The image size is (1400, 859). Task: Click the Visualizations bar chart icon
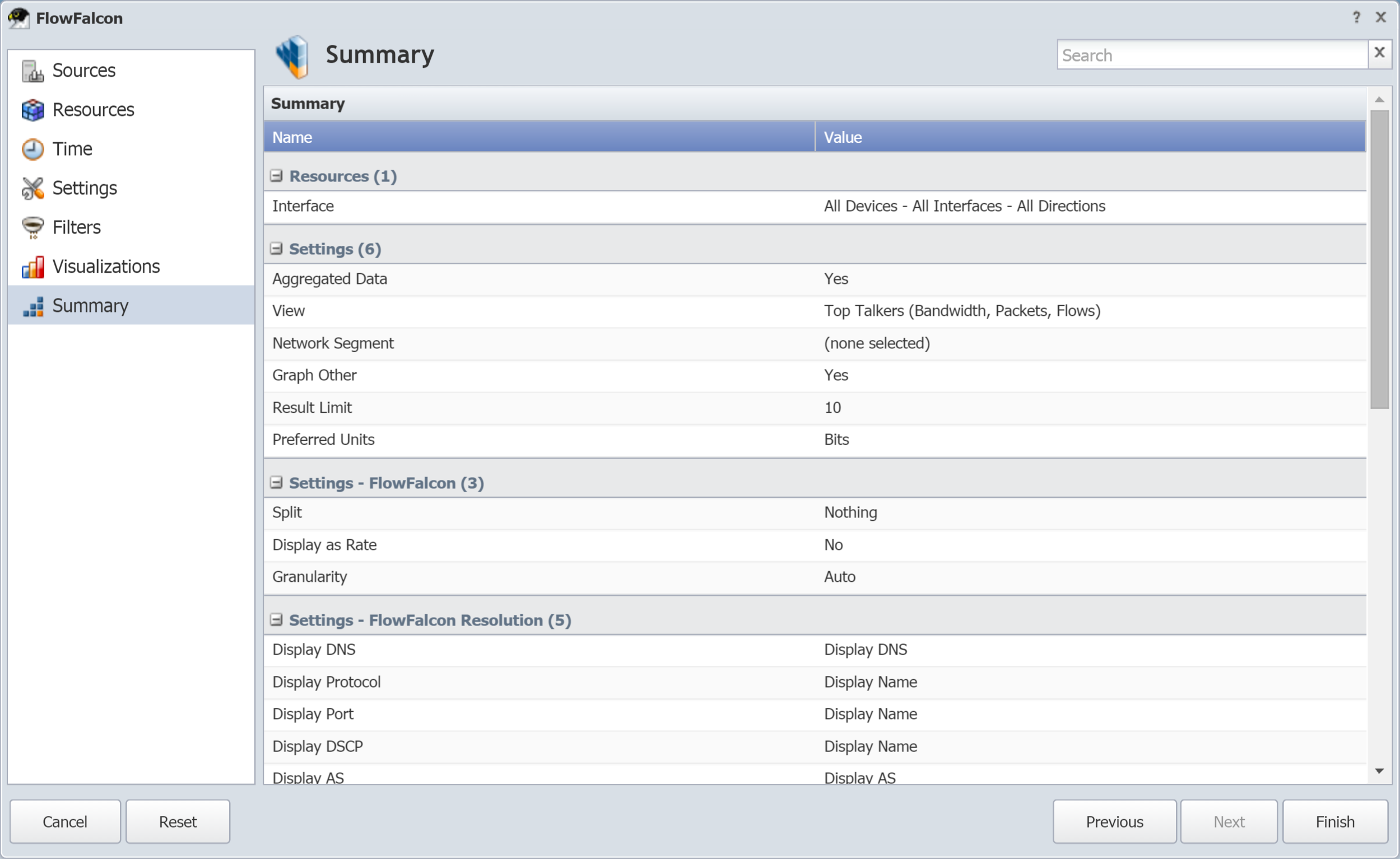click(x=32, y=267)
